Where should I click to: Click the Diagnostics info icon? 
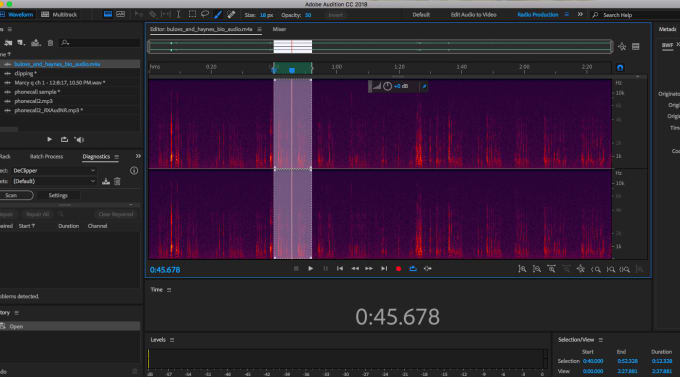[x=134, y=171]
